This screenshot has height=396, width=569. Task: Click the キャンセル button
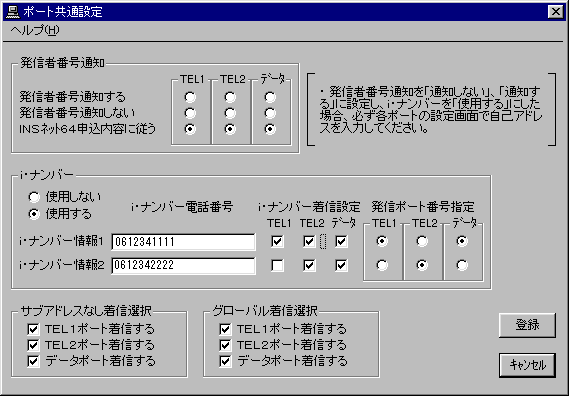tap(527, 365)
